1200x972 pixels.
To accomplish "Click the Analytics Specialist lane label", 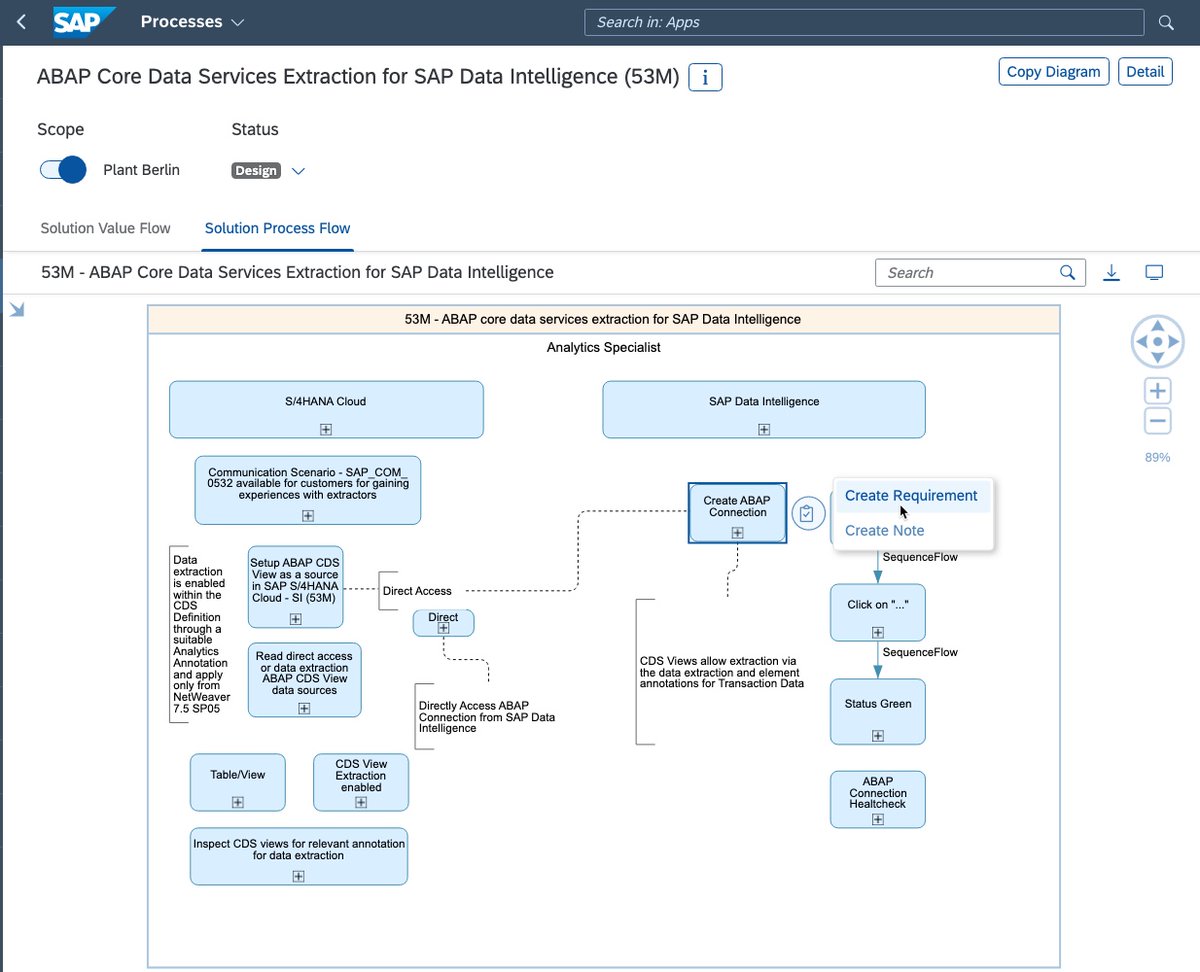I will (603, 347).
